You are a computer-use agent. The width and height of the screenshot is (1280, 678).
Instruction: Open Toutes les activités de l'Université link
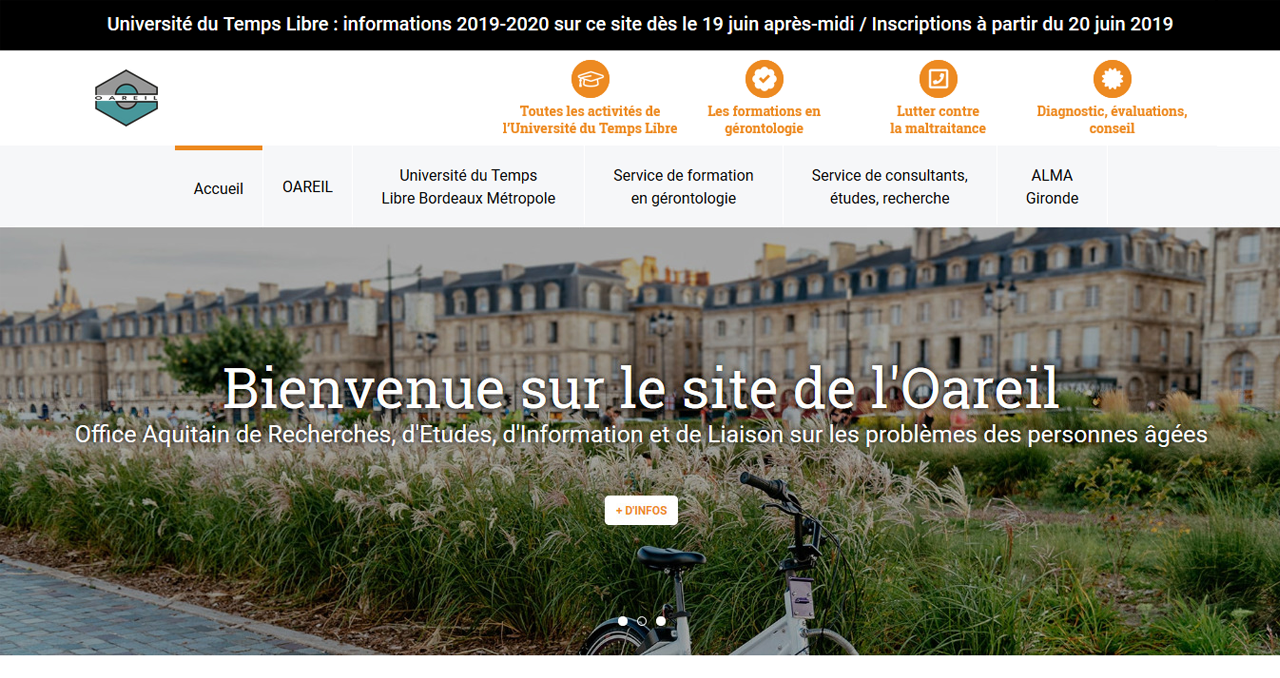click(590, 119)
